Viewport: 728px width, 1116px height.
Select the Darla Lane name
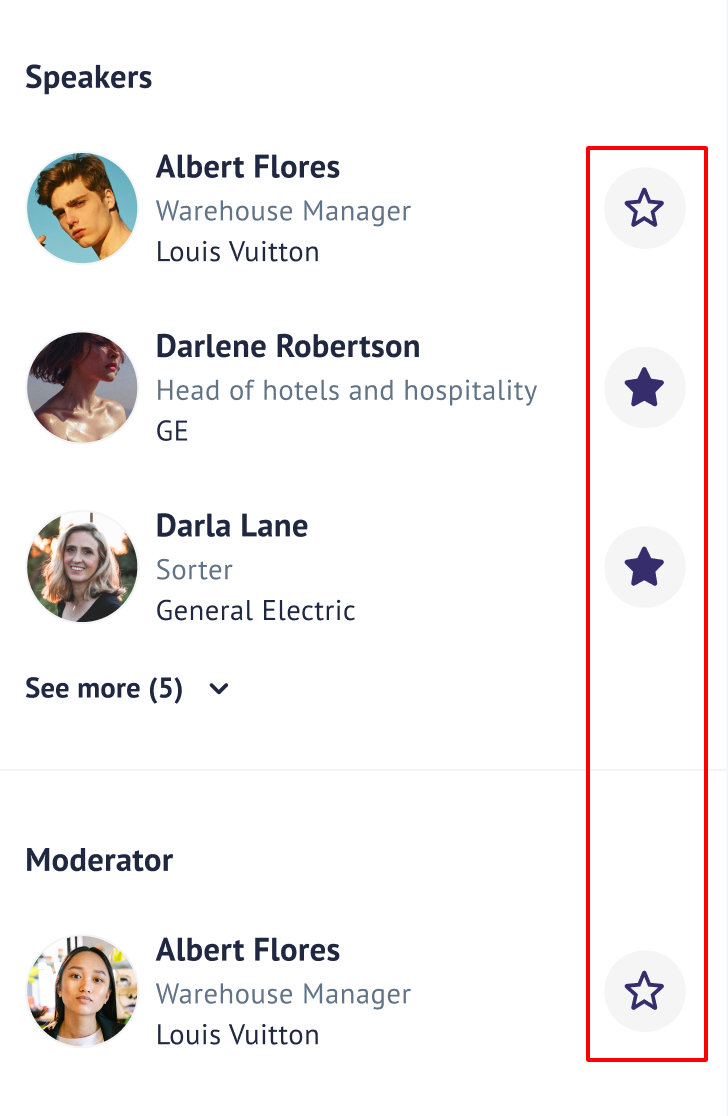(232, 526)
